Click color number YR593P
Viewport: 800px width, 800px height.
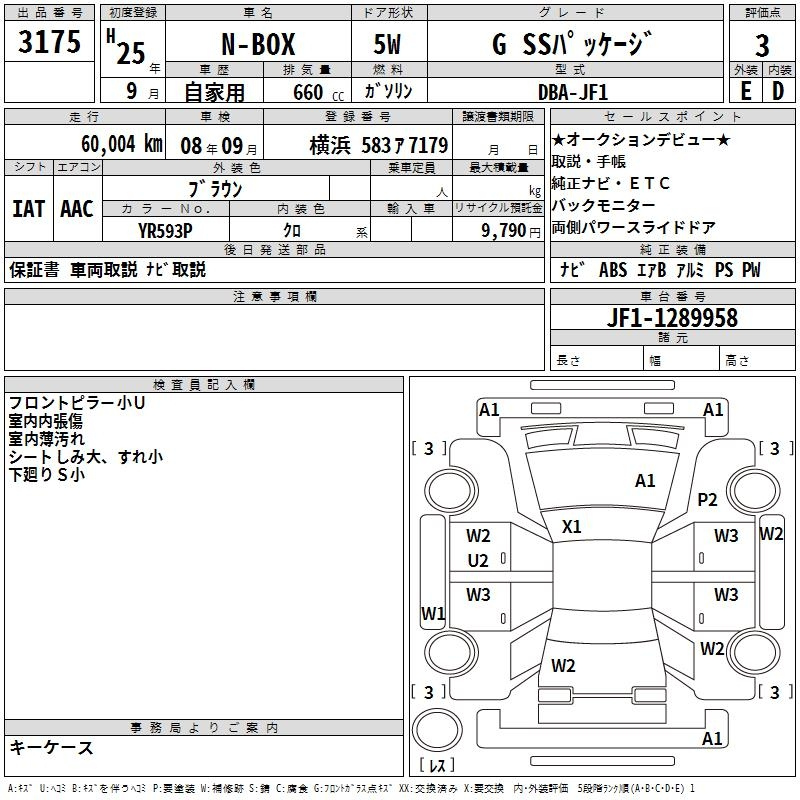pyautogui.click(x=165, y=231)
